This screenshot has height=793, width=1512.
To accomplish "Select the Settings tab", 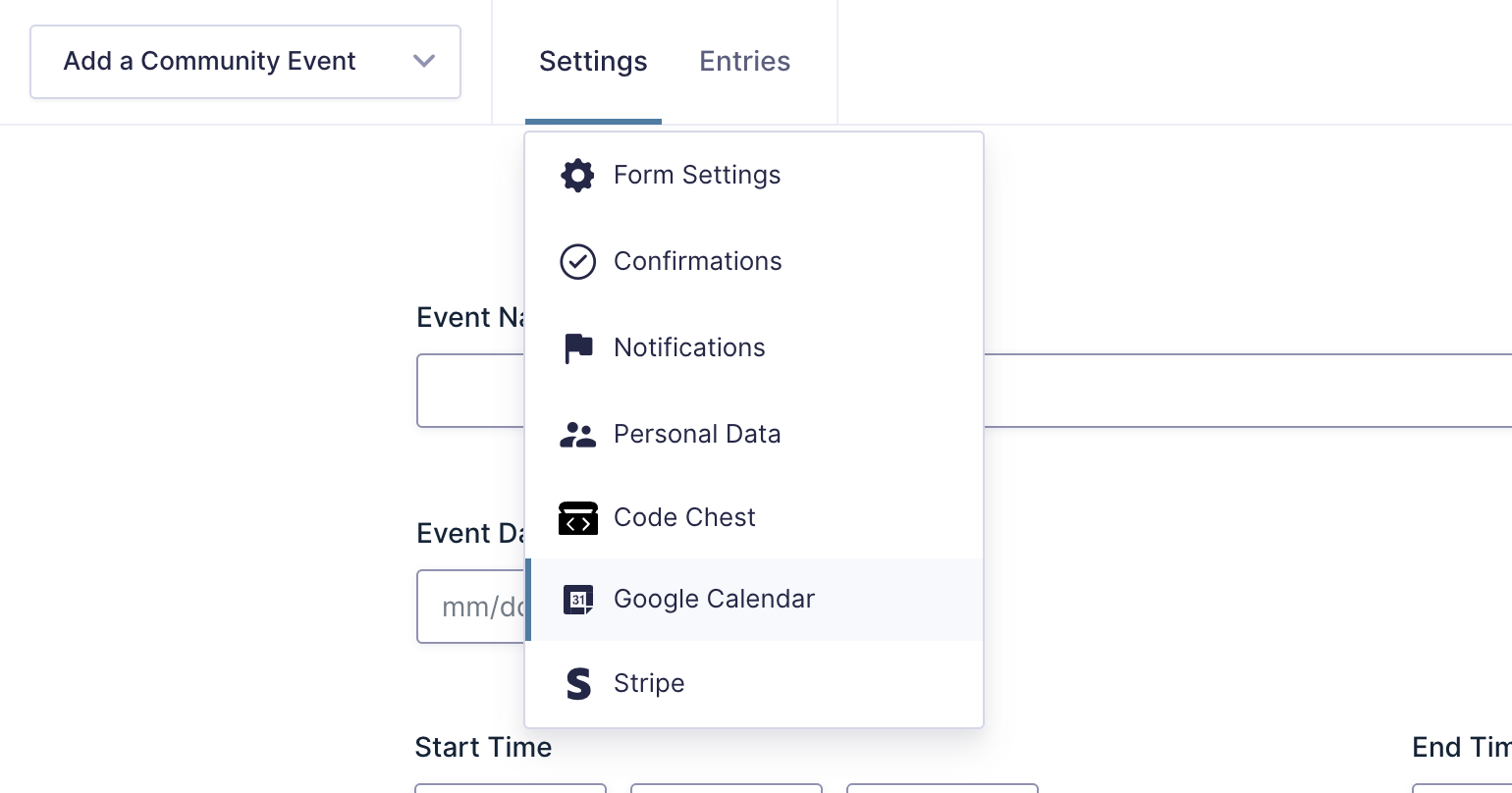I will 593,61.
